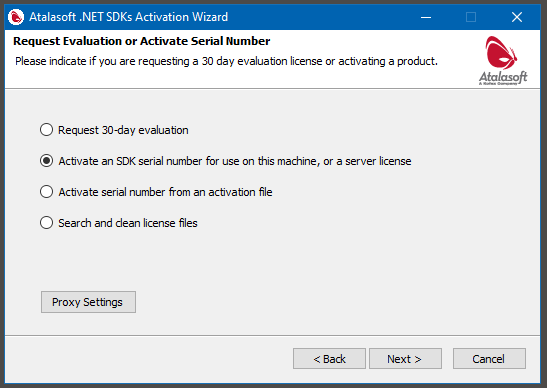Viewport: 547px width, 388px height.
Task: Click the Atalasoft app icon in title bar
Action: coord(16,17)
